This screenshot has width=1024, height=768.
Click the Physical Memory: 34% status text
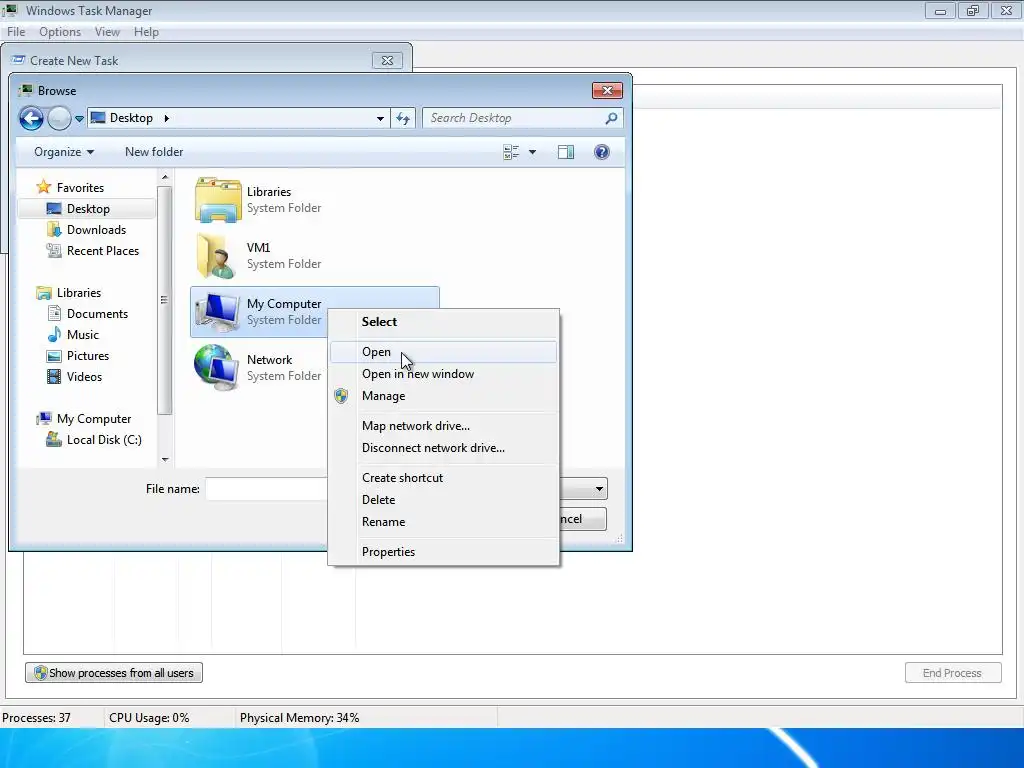299,718
